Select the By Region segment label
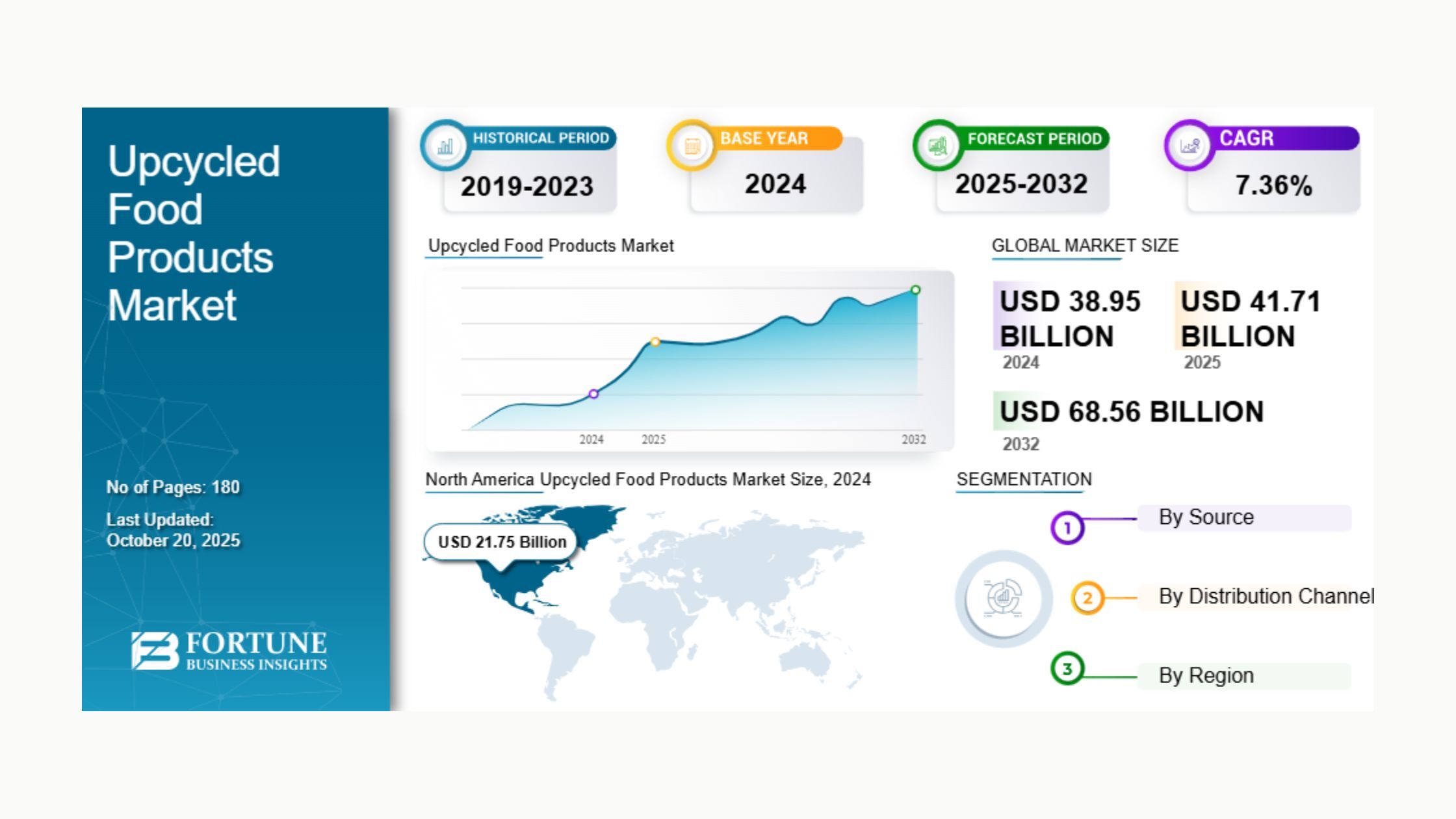 [1206, 676]
